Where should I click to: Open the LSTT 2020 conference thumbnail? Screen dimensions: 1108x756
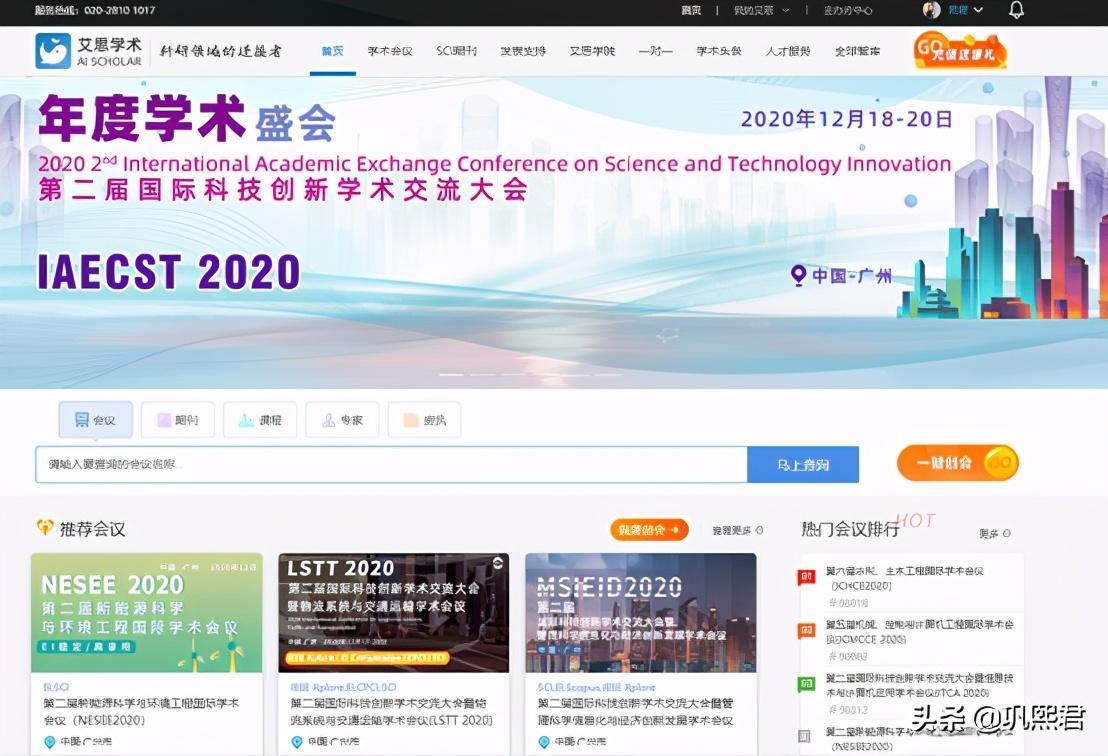393,612
